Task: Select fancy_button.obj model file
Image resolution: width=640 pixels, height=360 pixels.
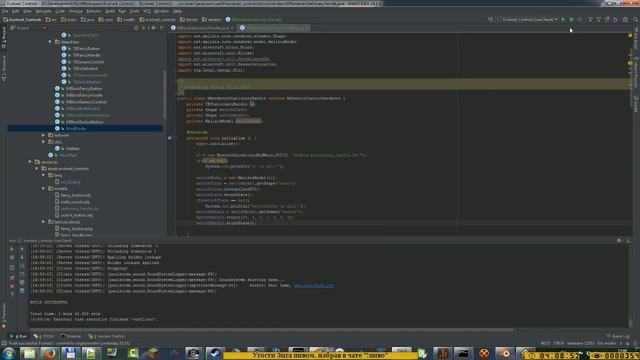Action: click(x=73, y=195)
